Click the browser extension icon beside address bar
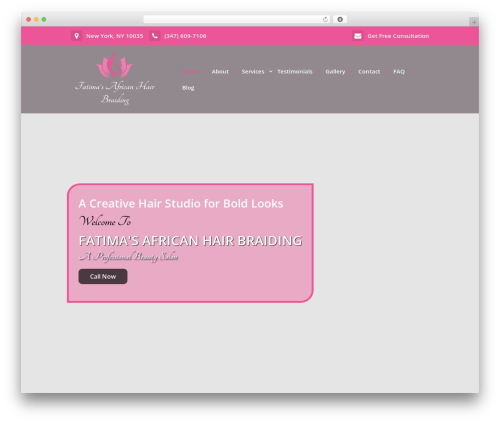Viewport: 500px width, 423px height. (x=340, y=19)
